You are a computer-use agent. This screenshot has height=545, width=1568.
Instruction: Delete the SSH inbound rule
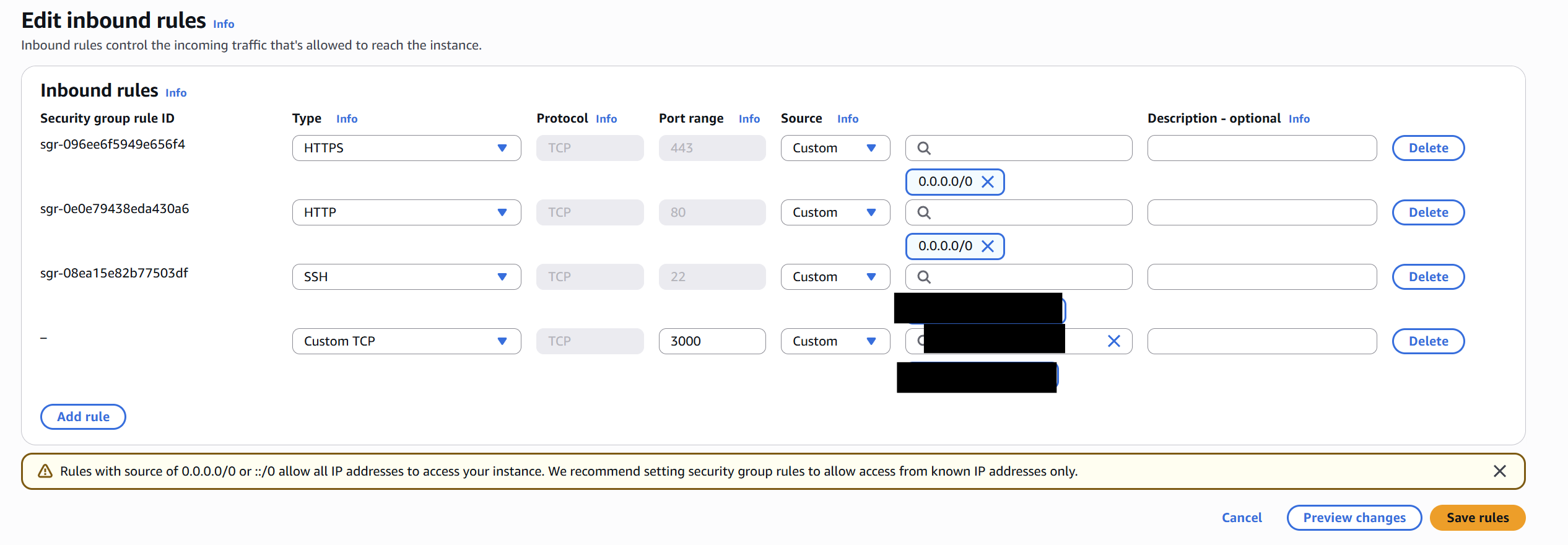pyautogui.click(x=1428, y=277)
